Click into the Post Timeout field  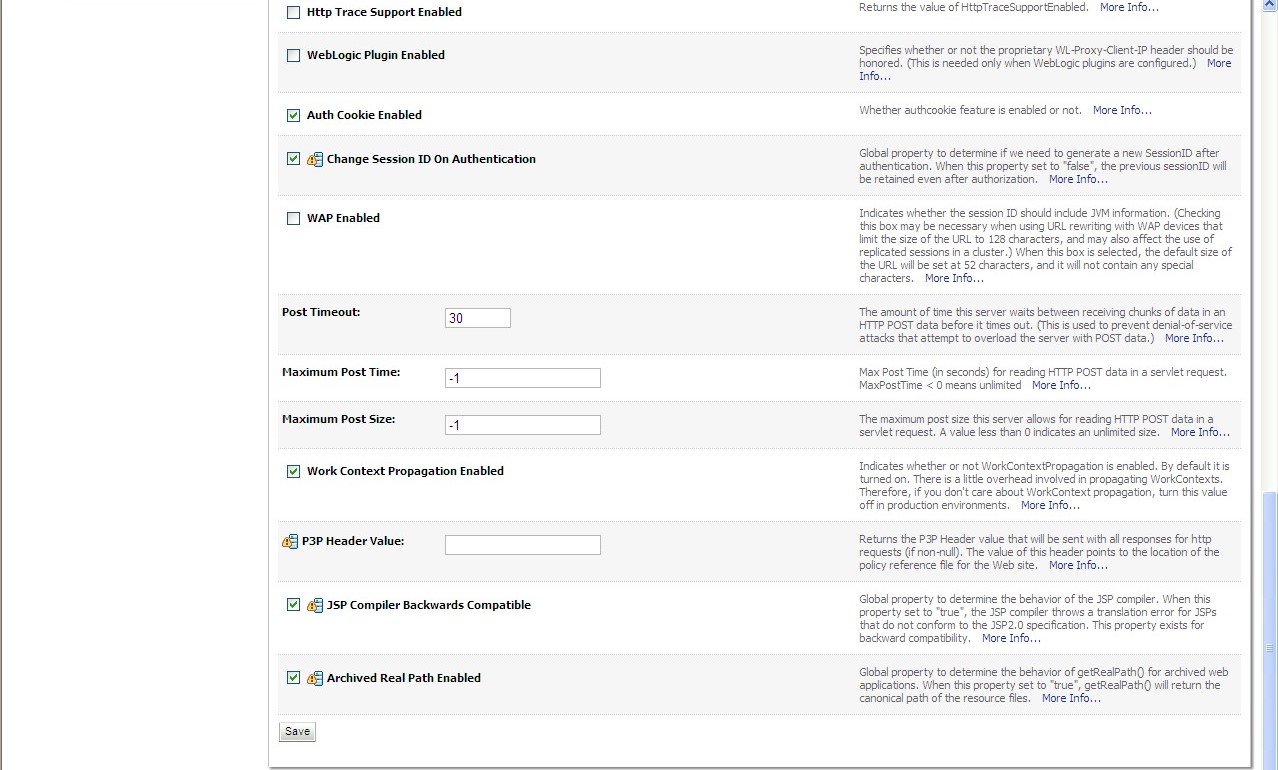(x=477, y=318)
